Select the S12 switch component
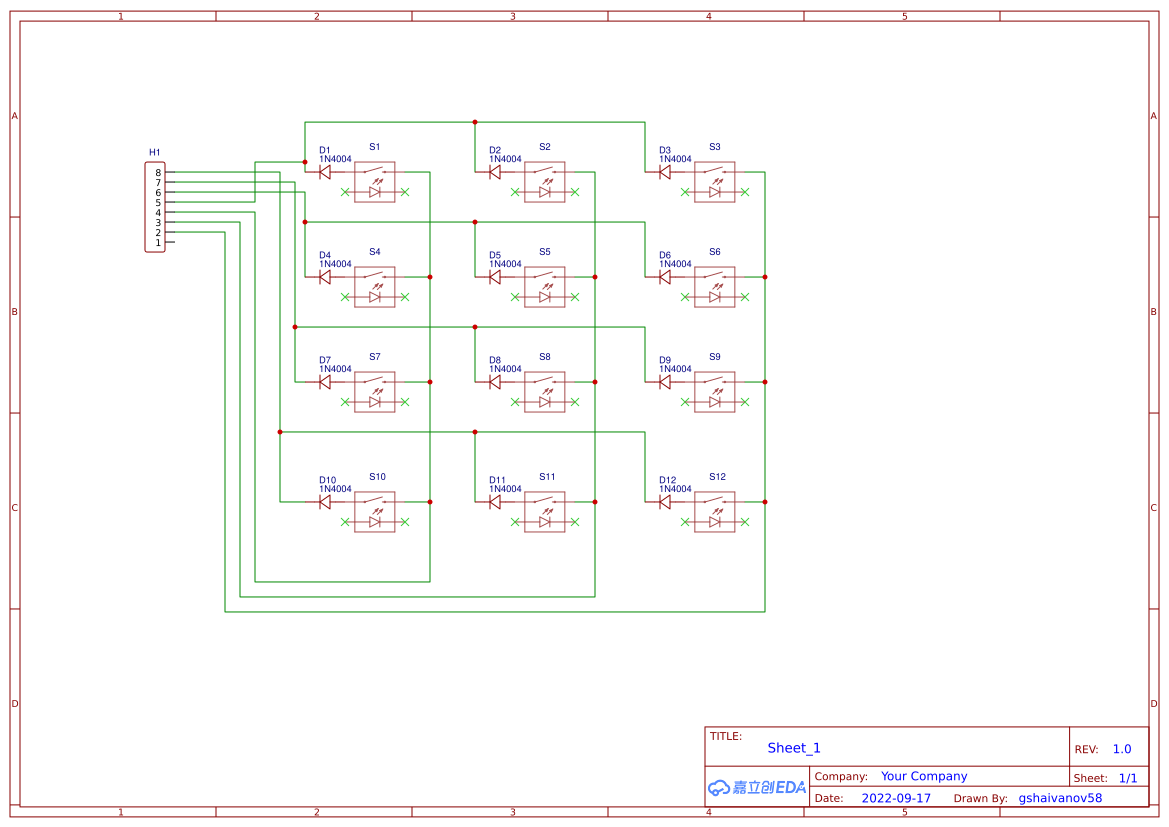The image size is (1169, 827). pos(715,512)
